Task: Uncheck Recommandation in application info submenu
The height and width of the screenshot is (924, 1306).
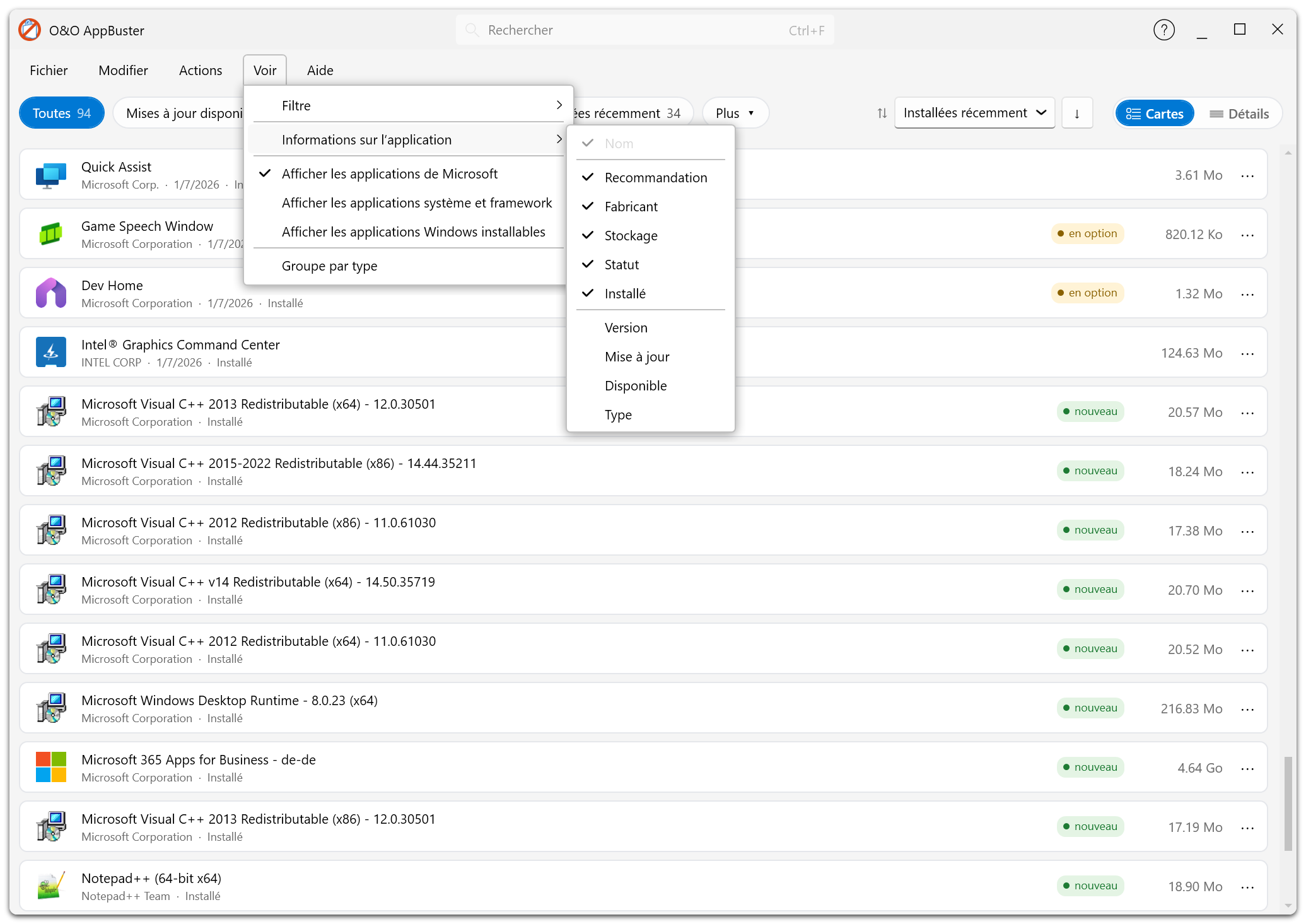Action: pyautogui.click(x=650, y=178)
